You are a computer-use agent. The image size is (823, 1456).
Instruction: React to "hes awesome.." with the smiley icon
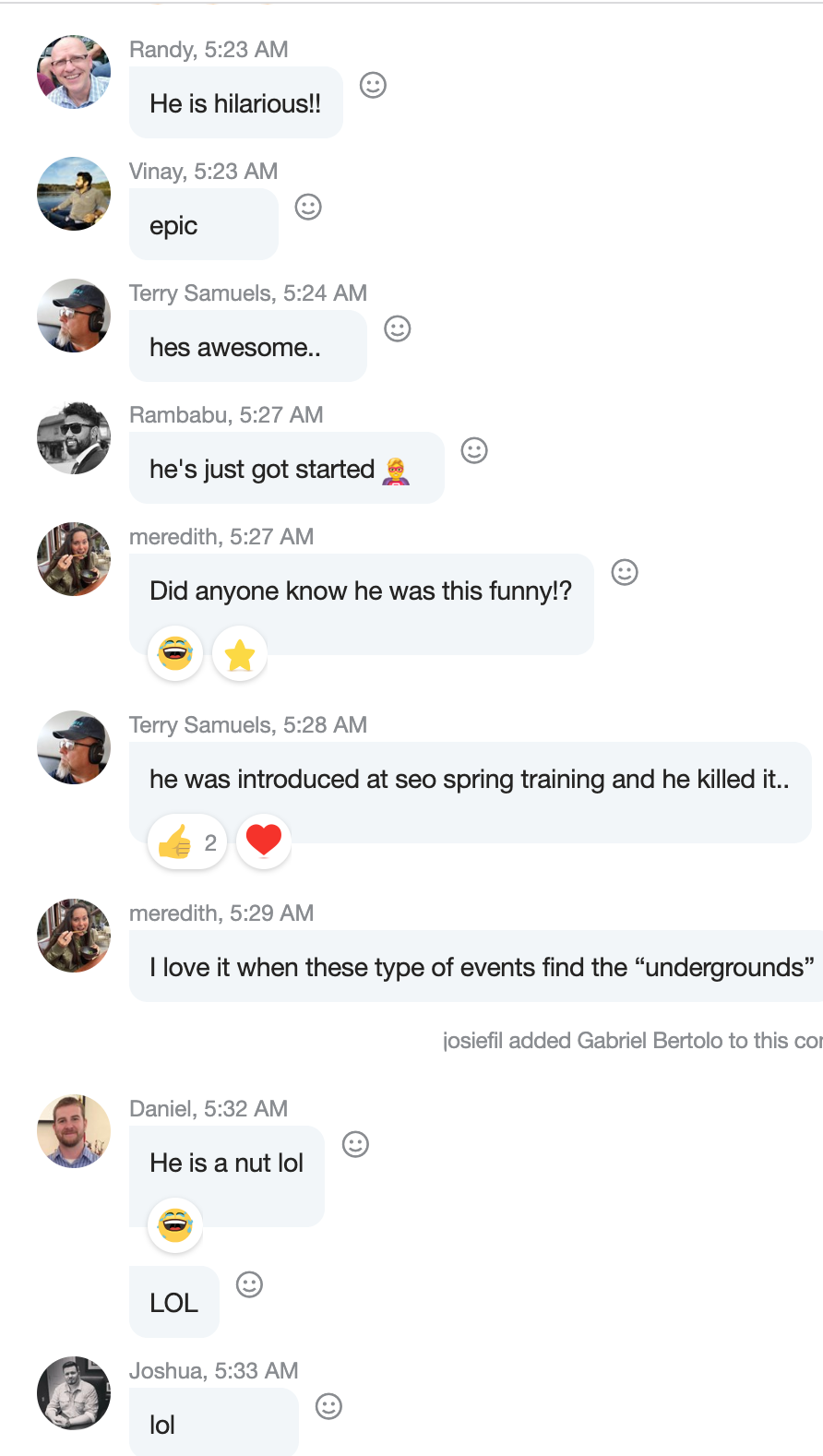point(398,329)
